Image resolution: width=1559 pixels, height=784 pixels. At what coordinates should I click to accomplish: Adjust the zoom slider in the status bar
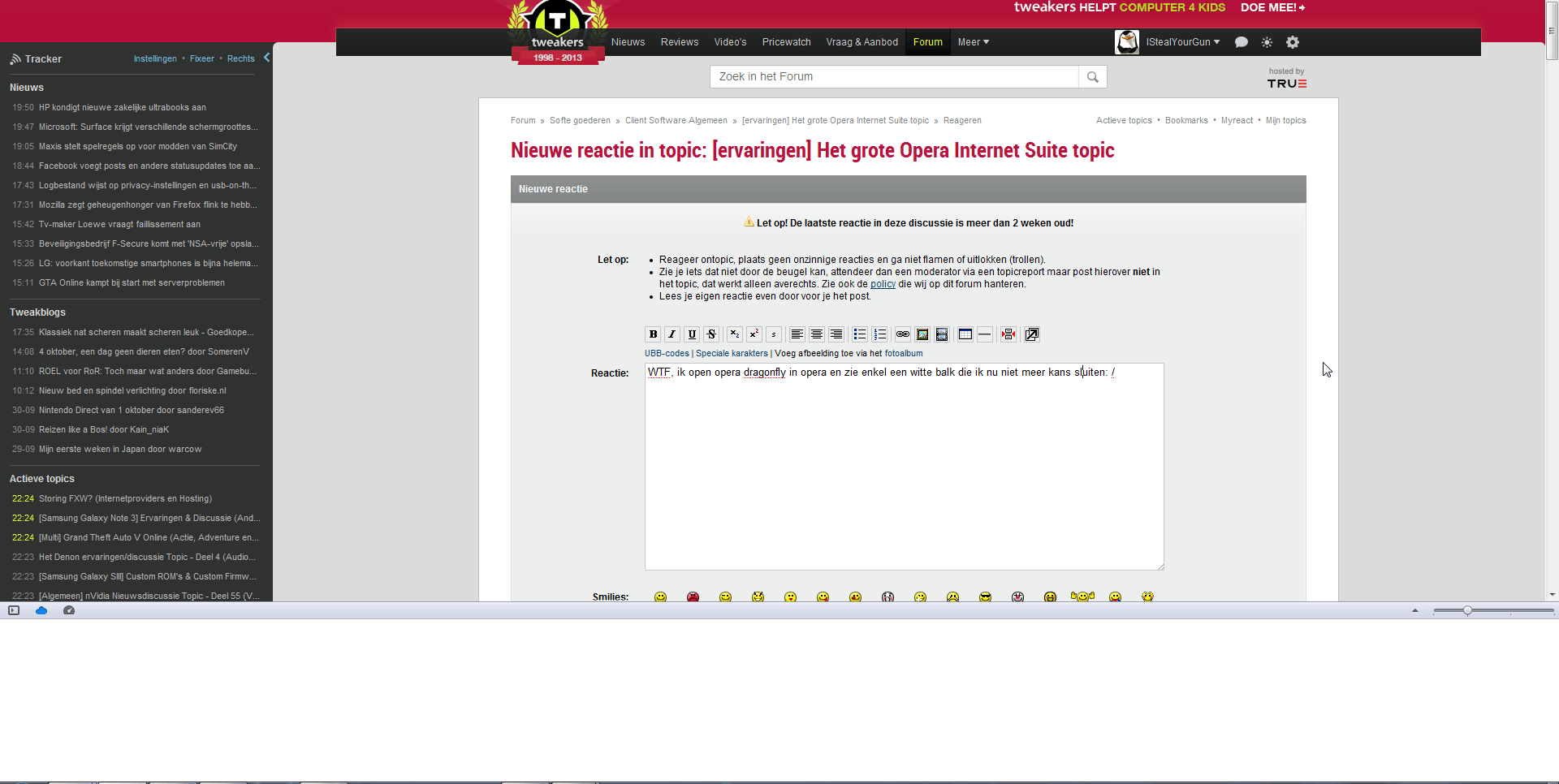click(1467, 610)
